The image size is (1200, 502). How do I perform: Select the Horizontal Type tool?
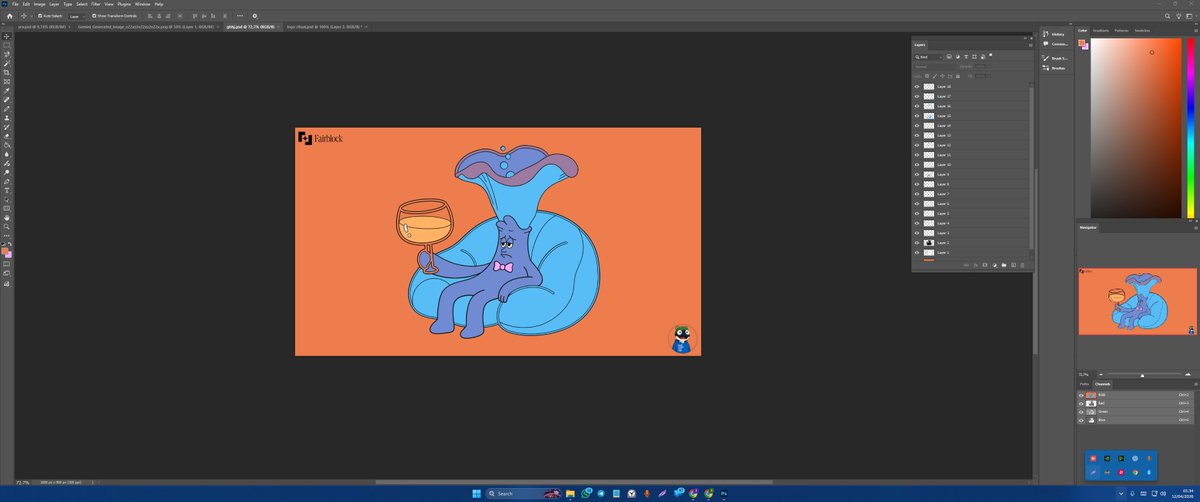[x=7, y=190]
